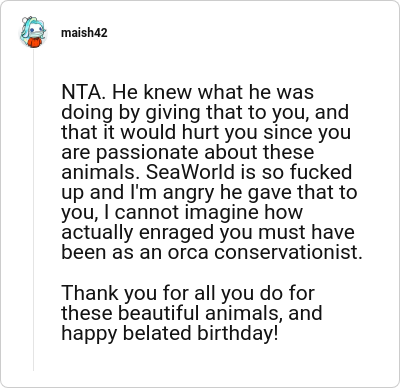Click the Thank you paragraph

point(192,313)
